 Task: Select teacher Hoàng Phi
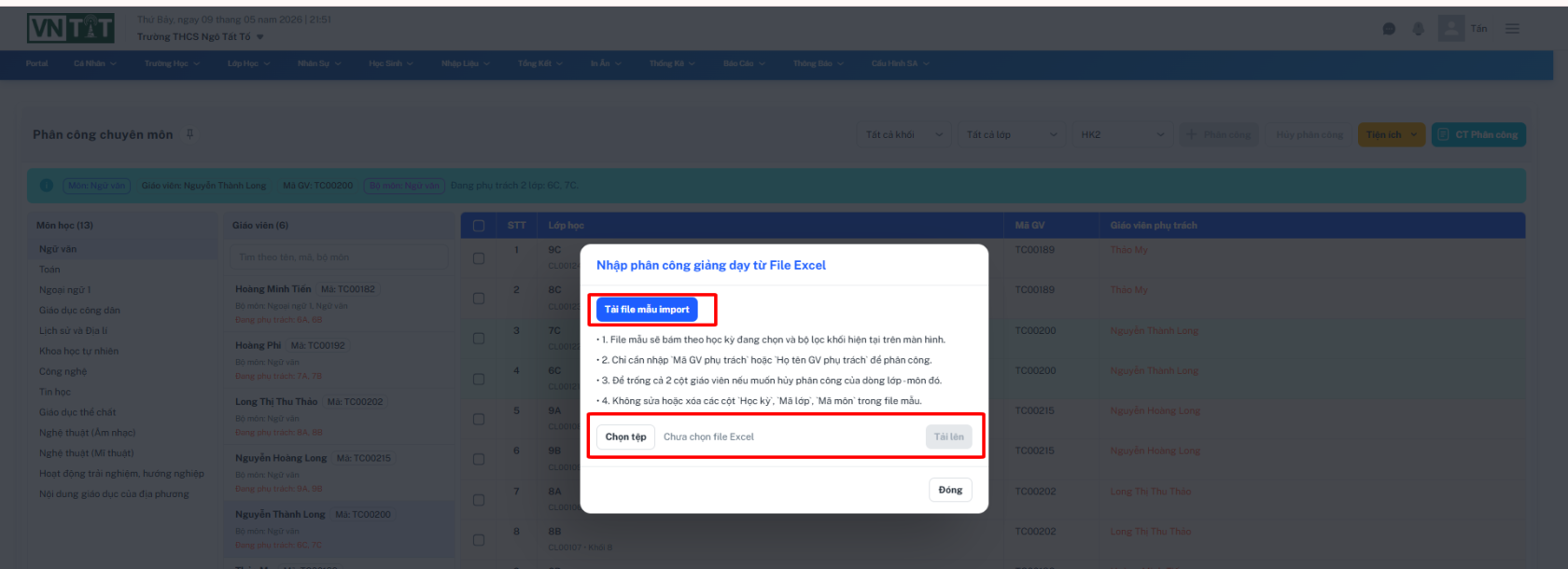point(340,359)
